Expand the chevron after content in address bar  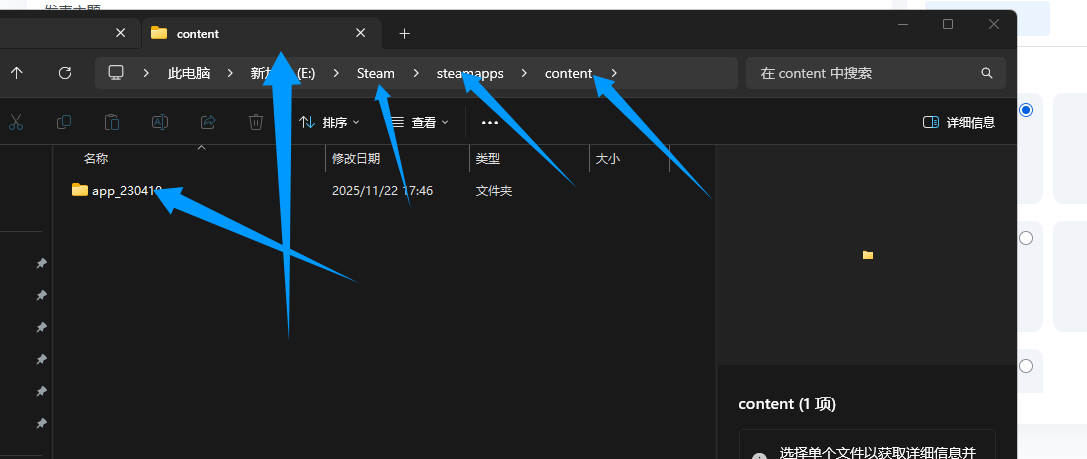[614, 73]
